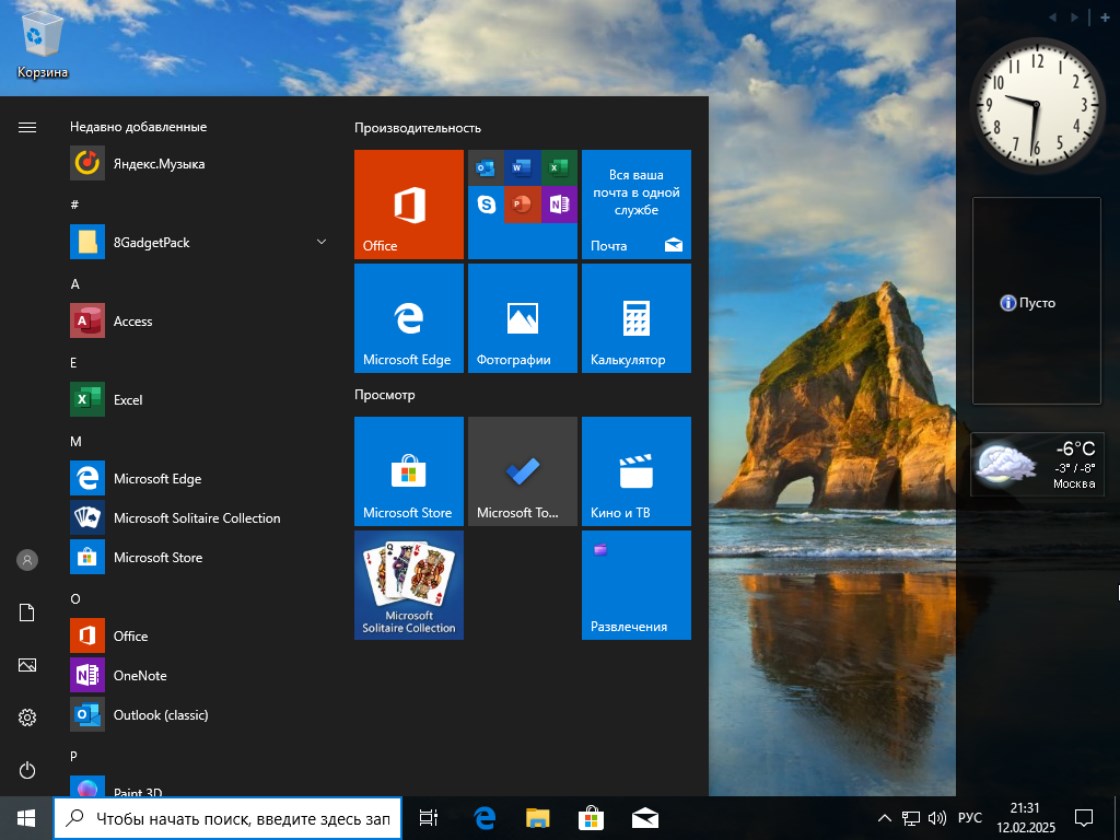Open the Microsoft Solitaire Collection tile
1120x840 pixels.
[409, 585]
